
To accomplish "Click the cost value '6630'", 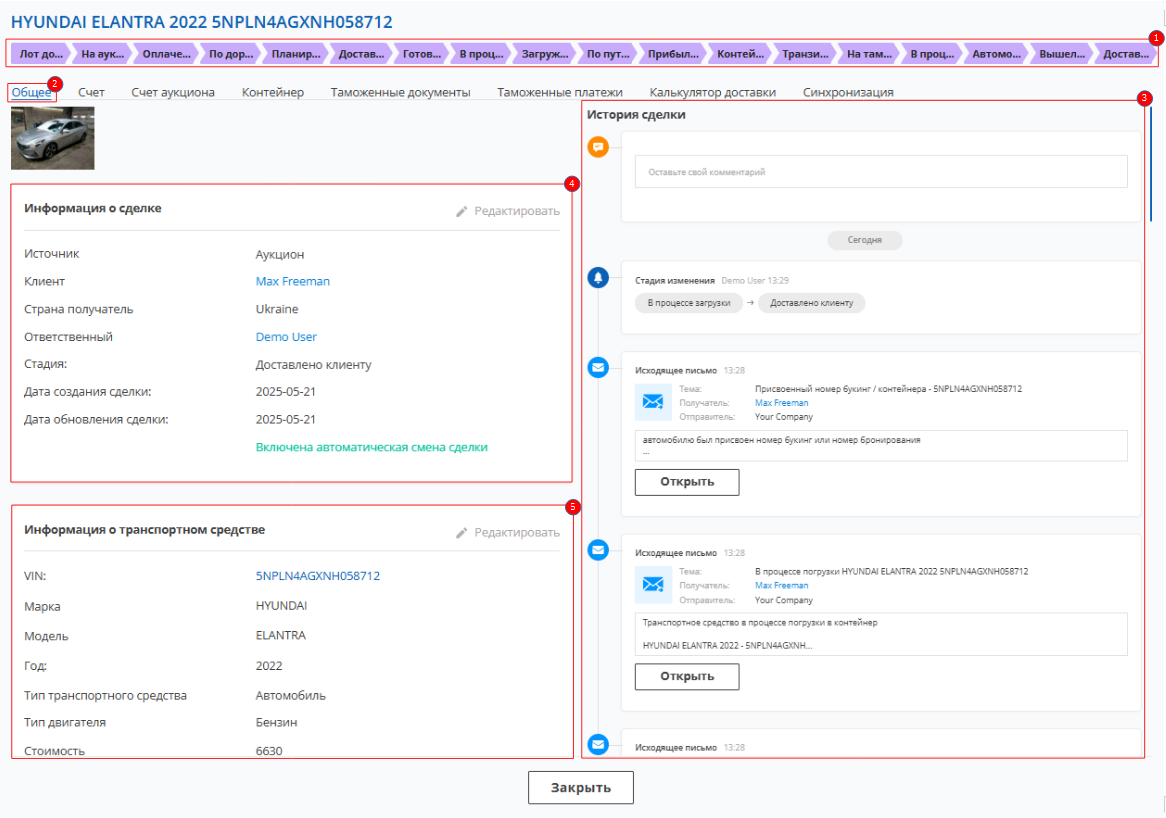I will tap(268, 751).
